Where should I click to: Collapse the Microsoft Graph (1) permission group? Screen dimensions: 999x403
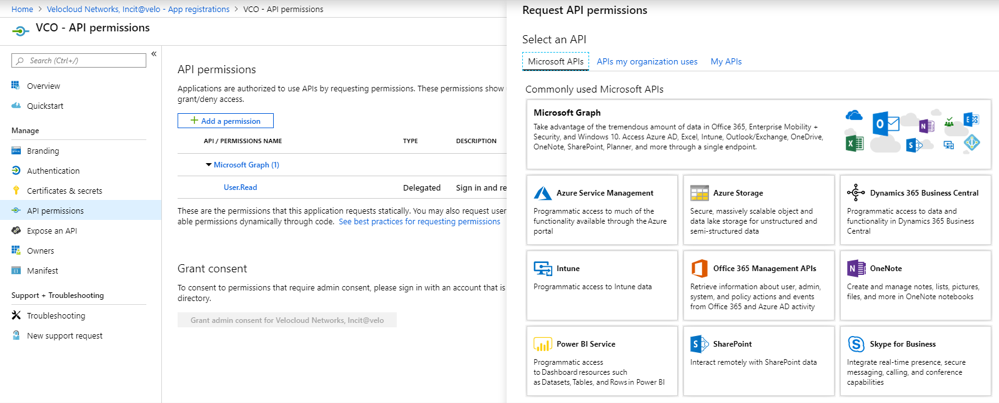tap(209, 165)
